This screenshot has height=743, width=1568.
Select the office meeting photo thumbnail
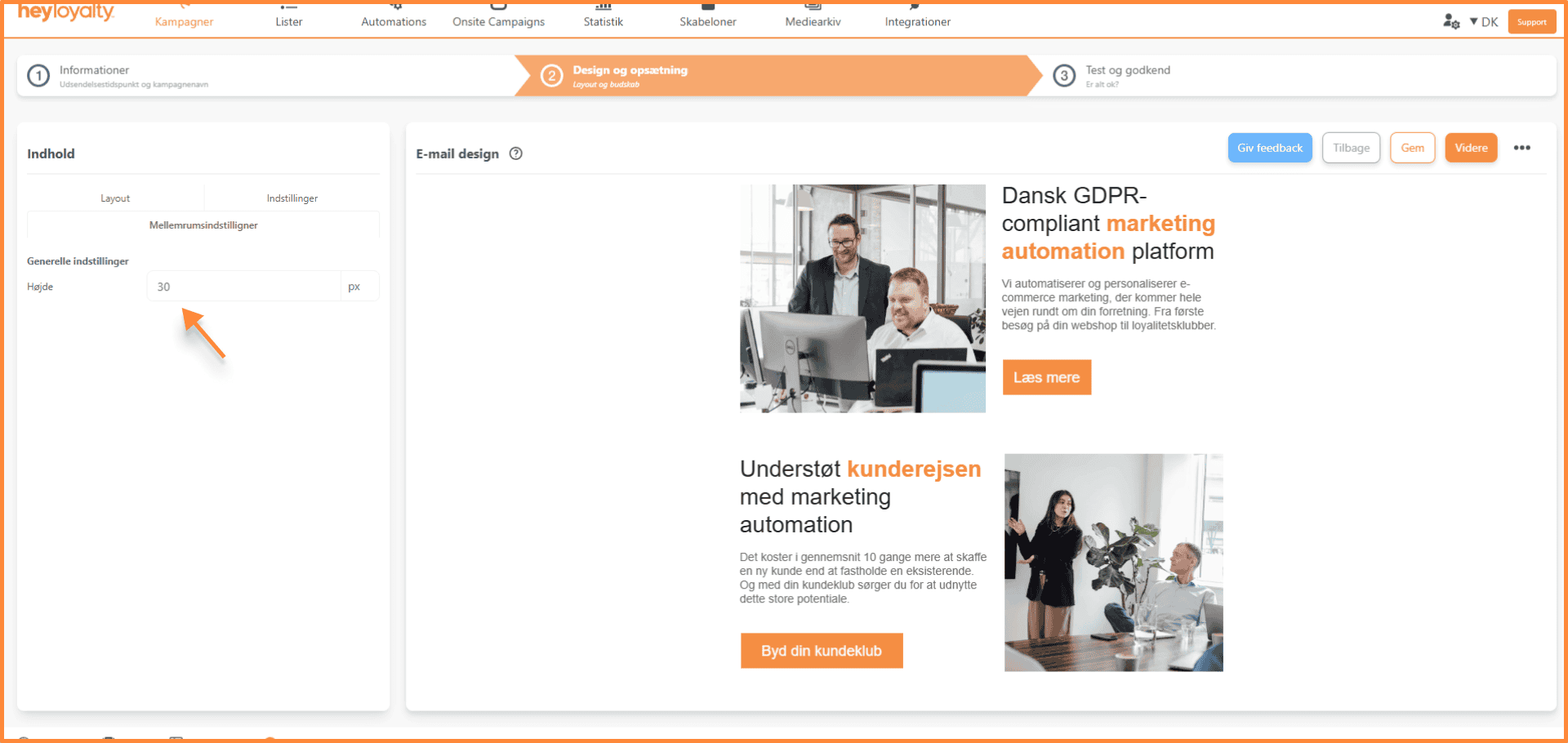(1114, 563)
